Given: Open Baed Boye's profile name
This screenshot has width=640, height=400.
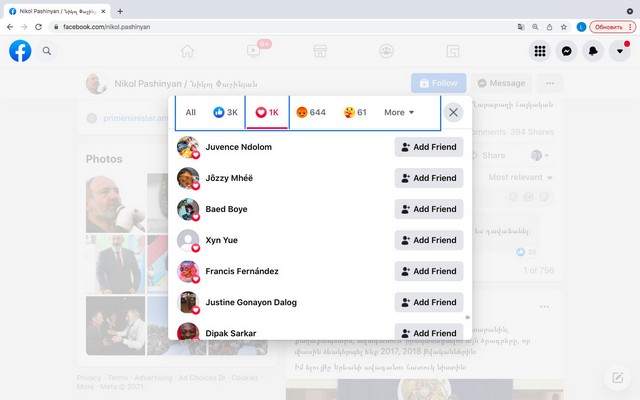Looking at the screenshot, I should click(226, 209).
